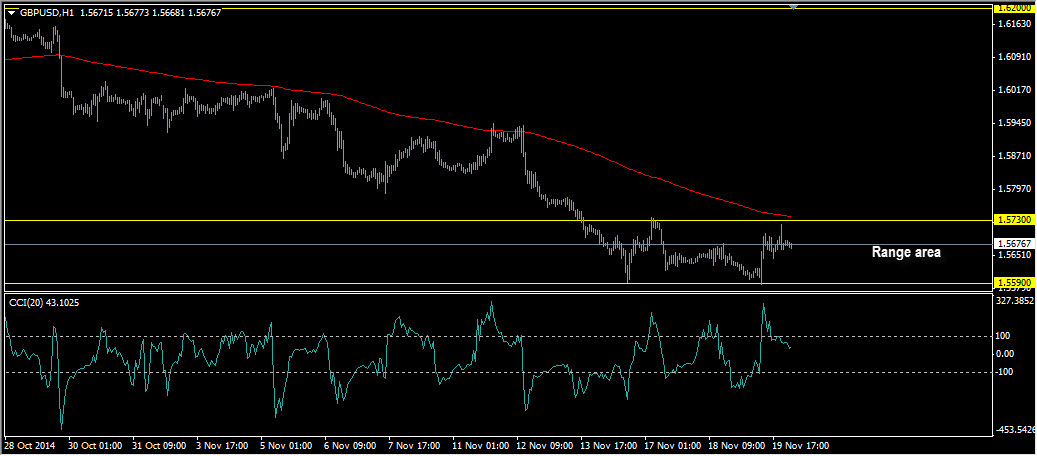Click the GBPUSD,H1 symbol title text
Screen dimensions: 1037x456
point(46,12)
